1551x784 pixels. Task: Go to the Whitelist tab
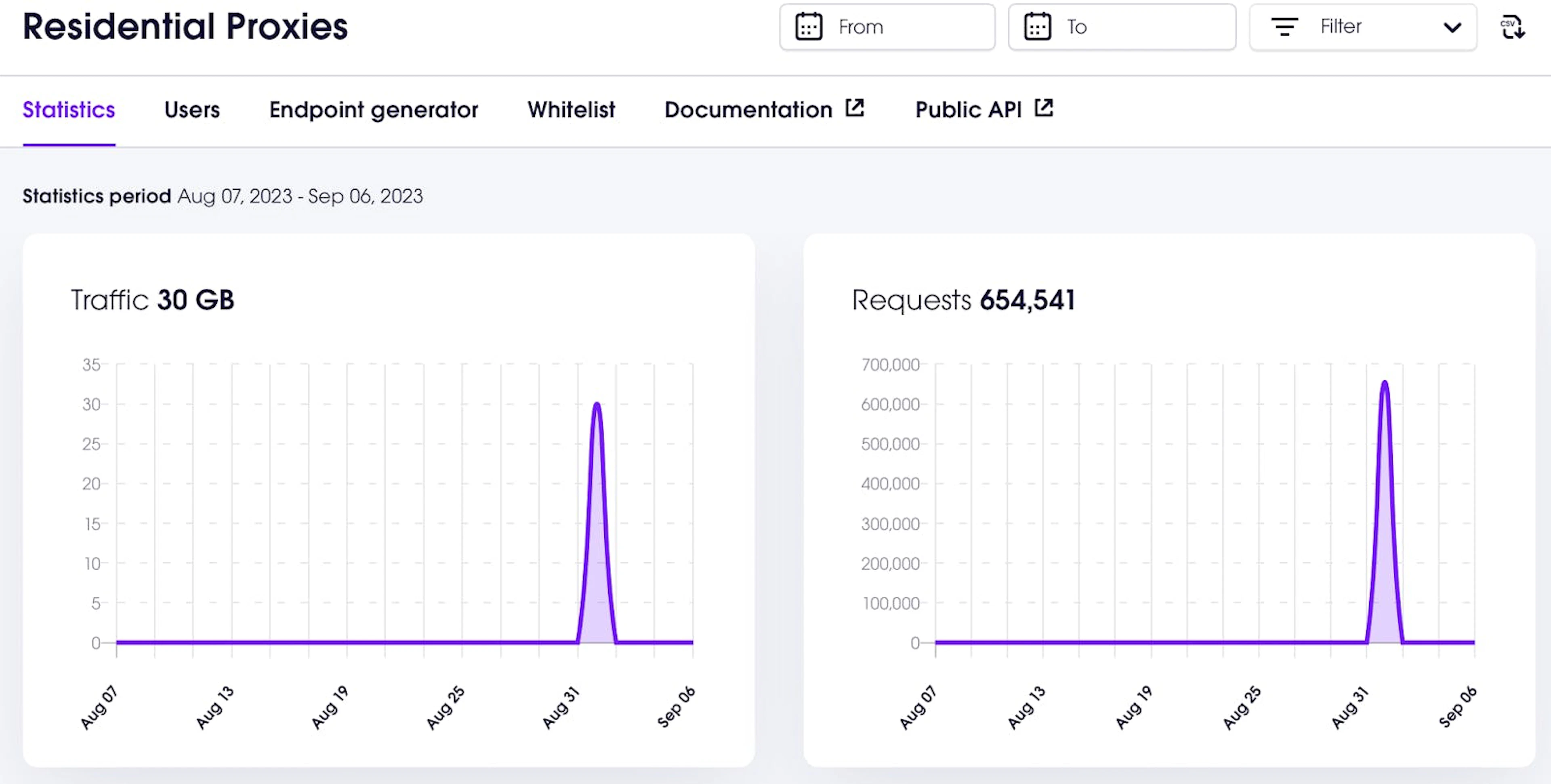pos(571,110)
